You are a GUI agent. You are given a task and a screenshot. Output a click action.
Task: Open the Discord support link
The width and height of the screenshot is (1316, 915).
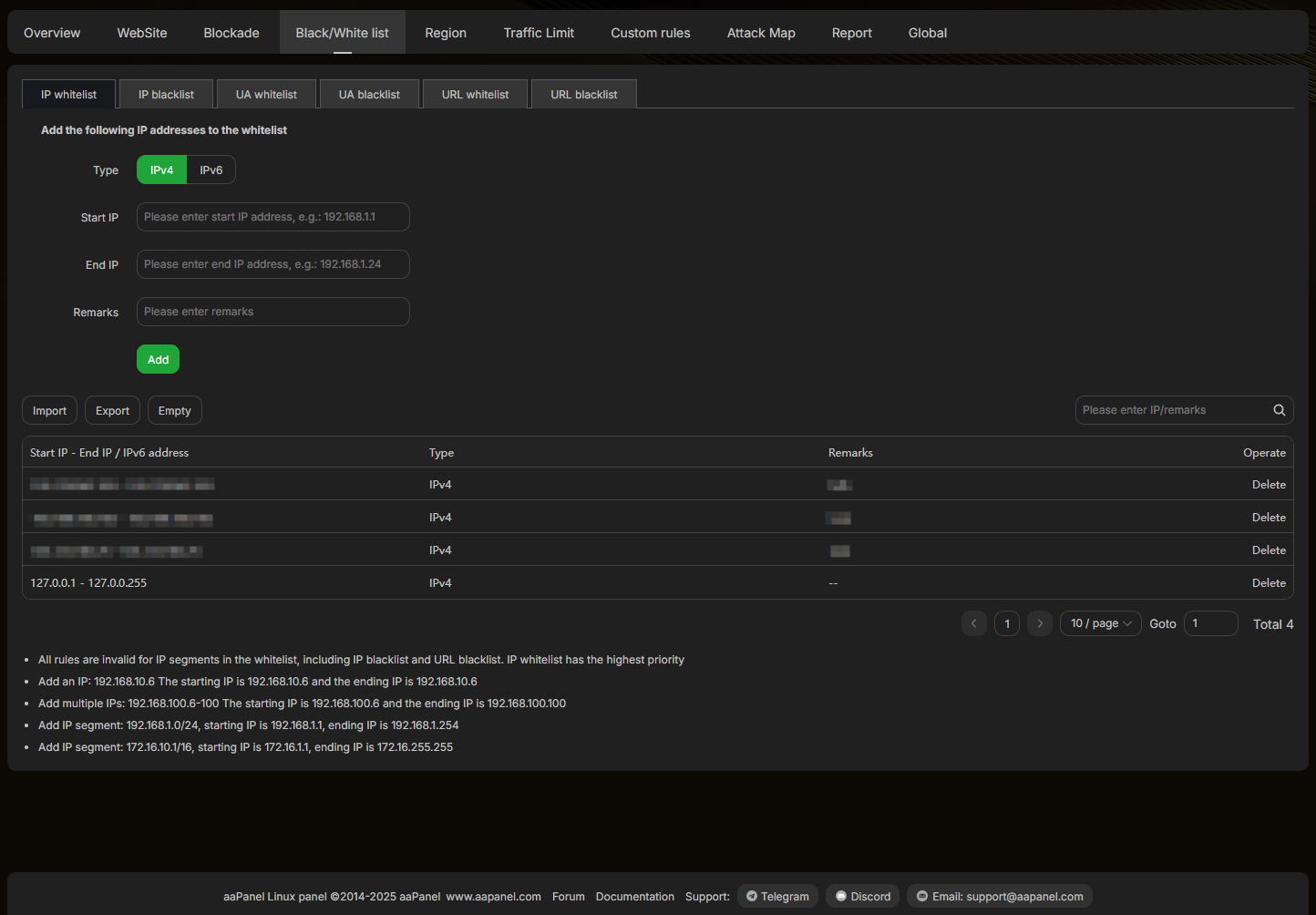pyautogui.click(x=862, y=896)
